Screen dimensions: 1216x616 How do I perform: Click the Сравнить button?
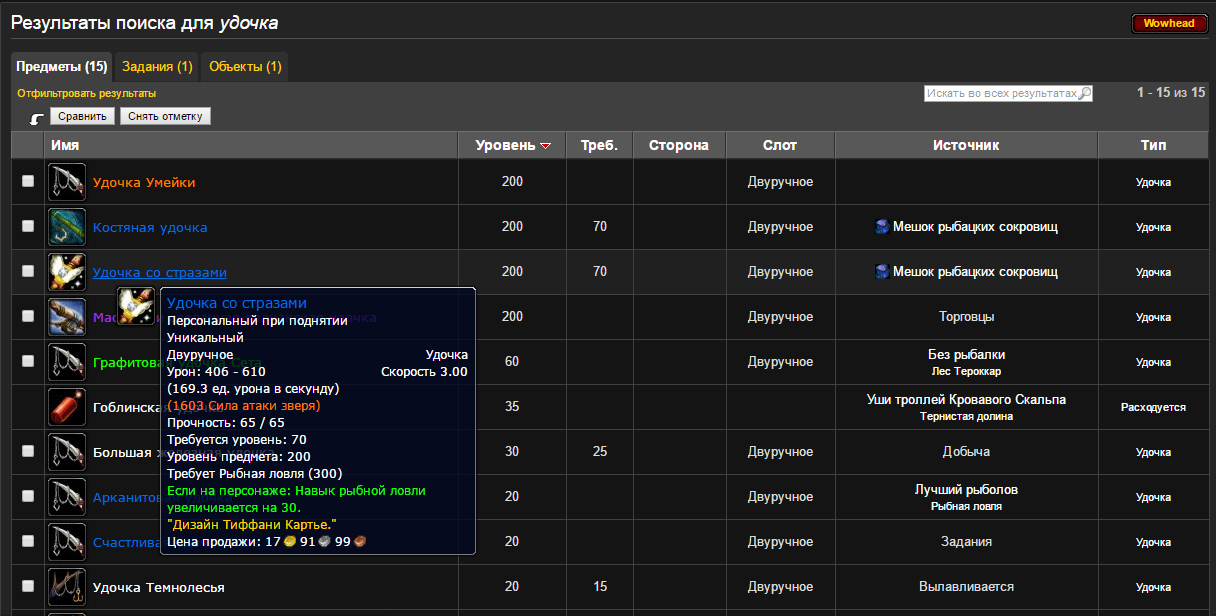point(82,116)
